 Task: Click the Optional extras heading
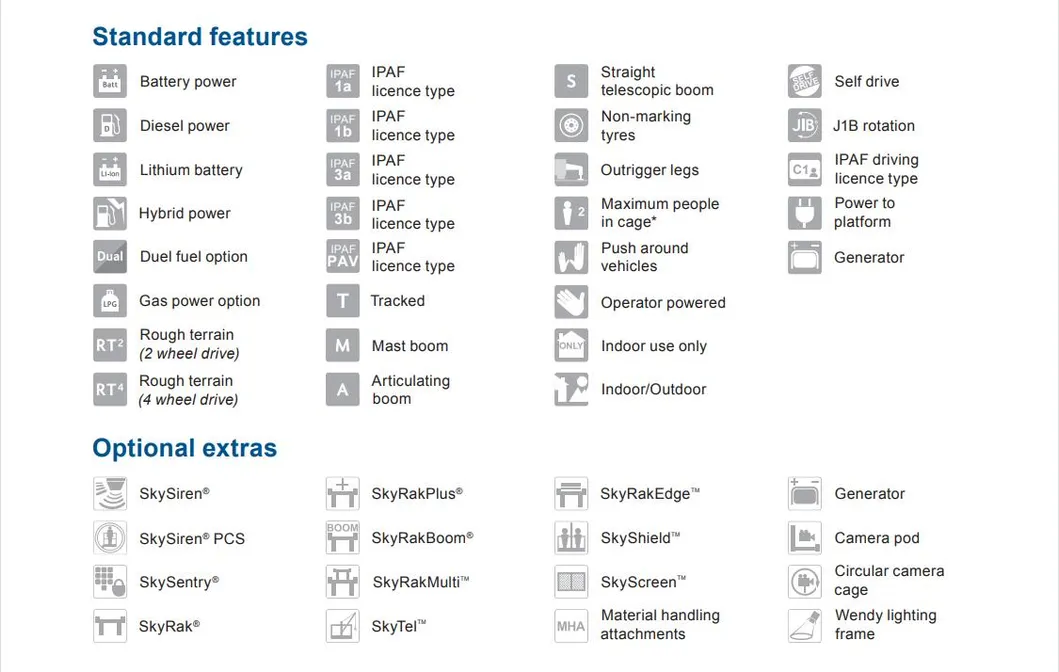pos(185,448)
